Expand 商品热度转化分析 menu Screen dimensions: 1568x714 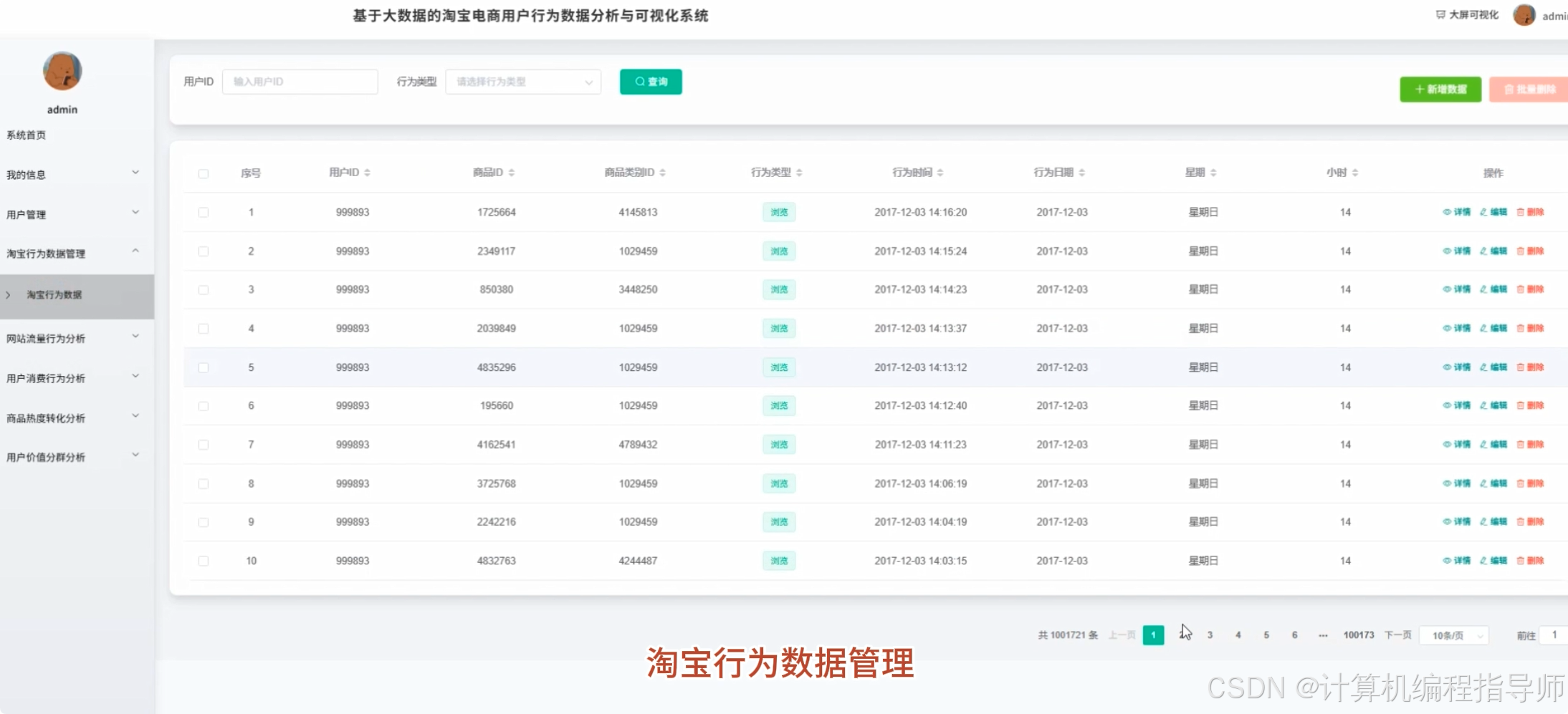77,418
